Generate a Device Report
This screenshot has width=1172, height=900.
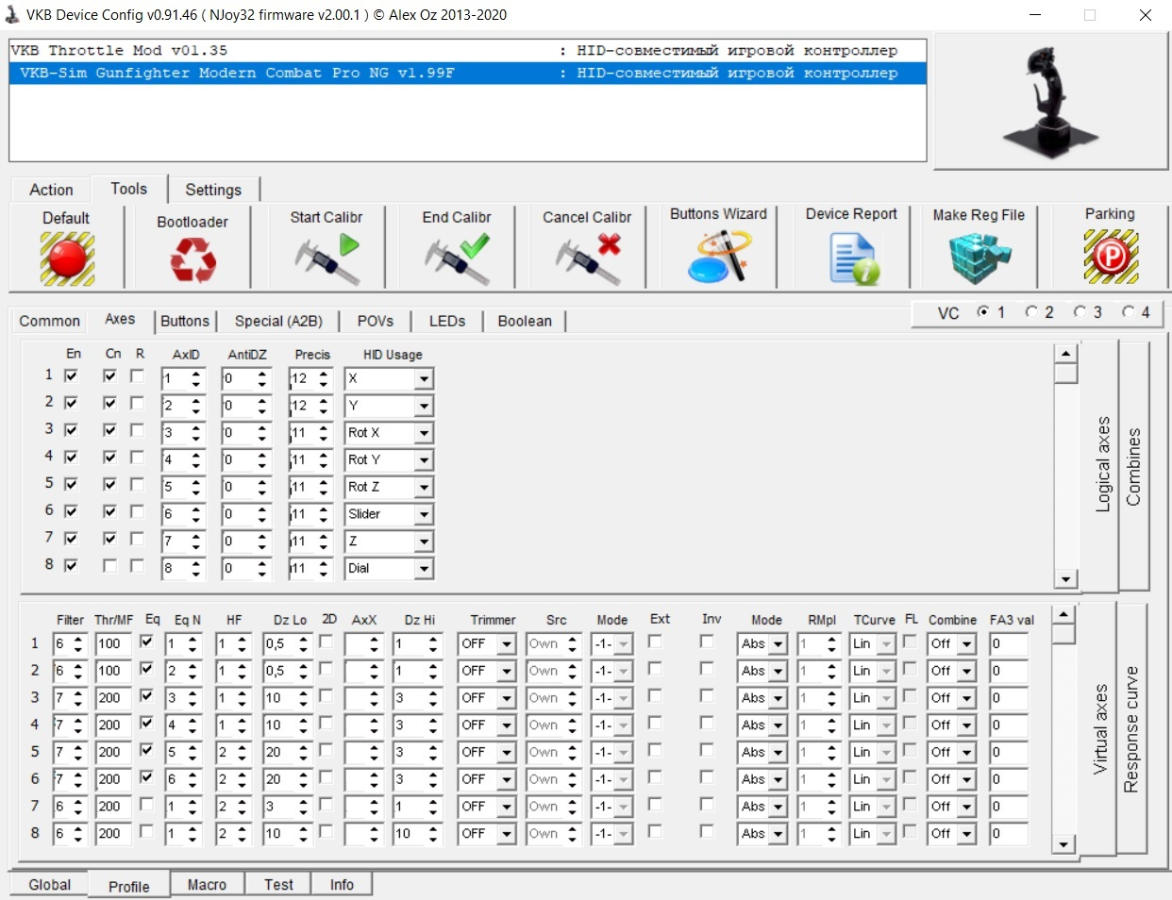[x=851, y=258]
